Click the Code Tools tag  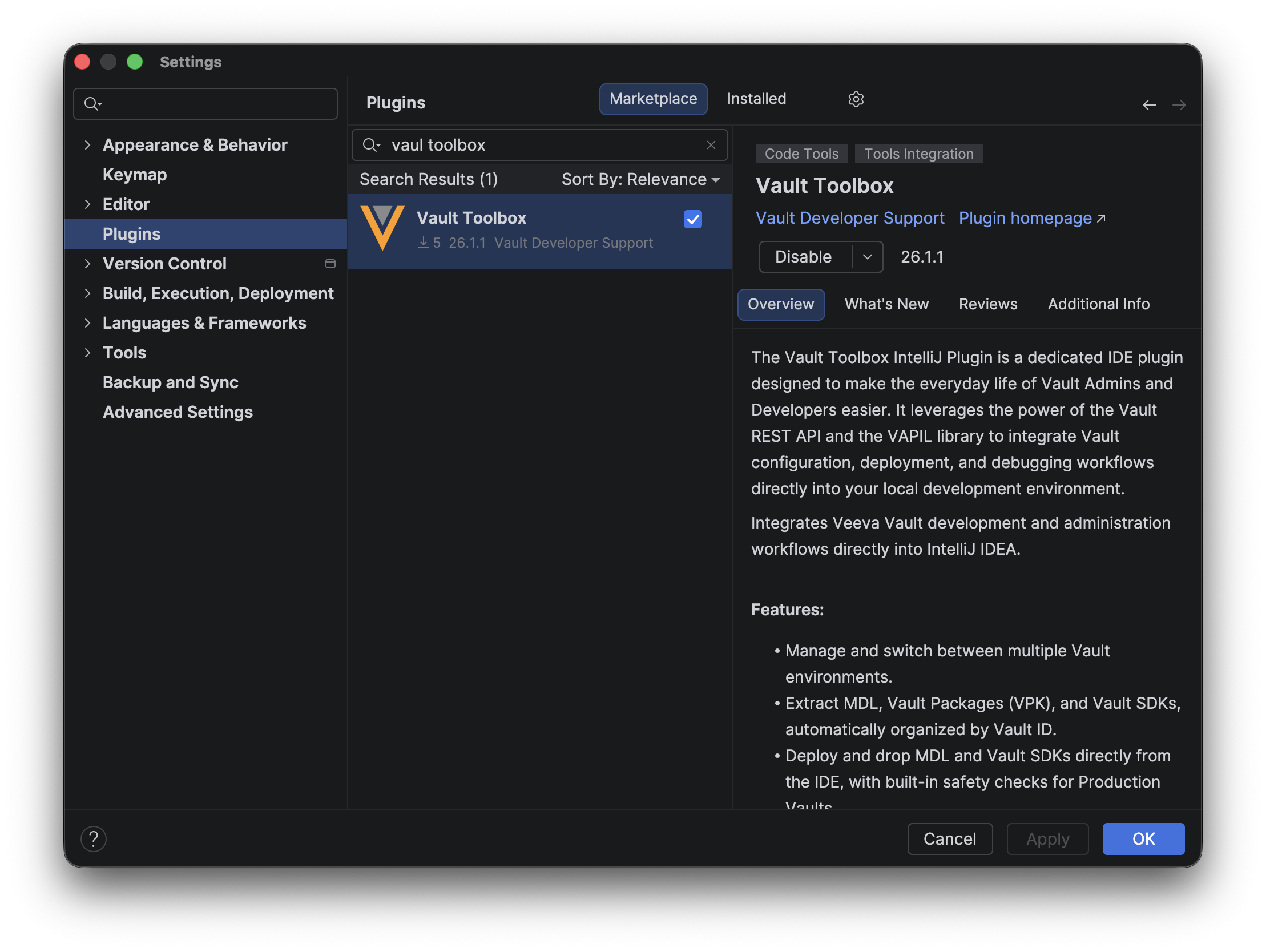point(801,154)
